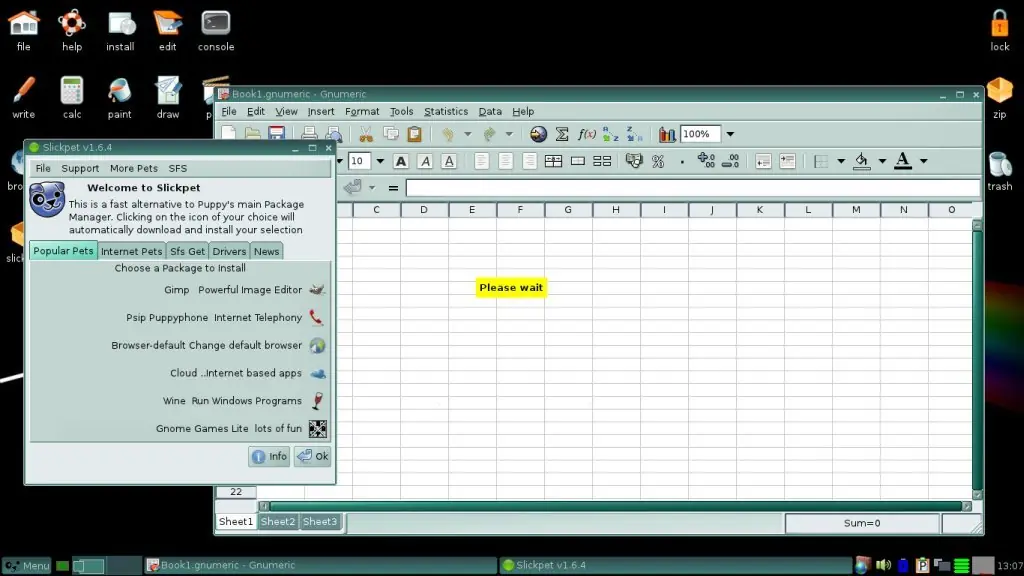This screenshot has height=576, width=1024.
Task: Open the background fill color dropdown
Action: tap(882, 161)
